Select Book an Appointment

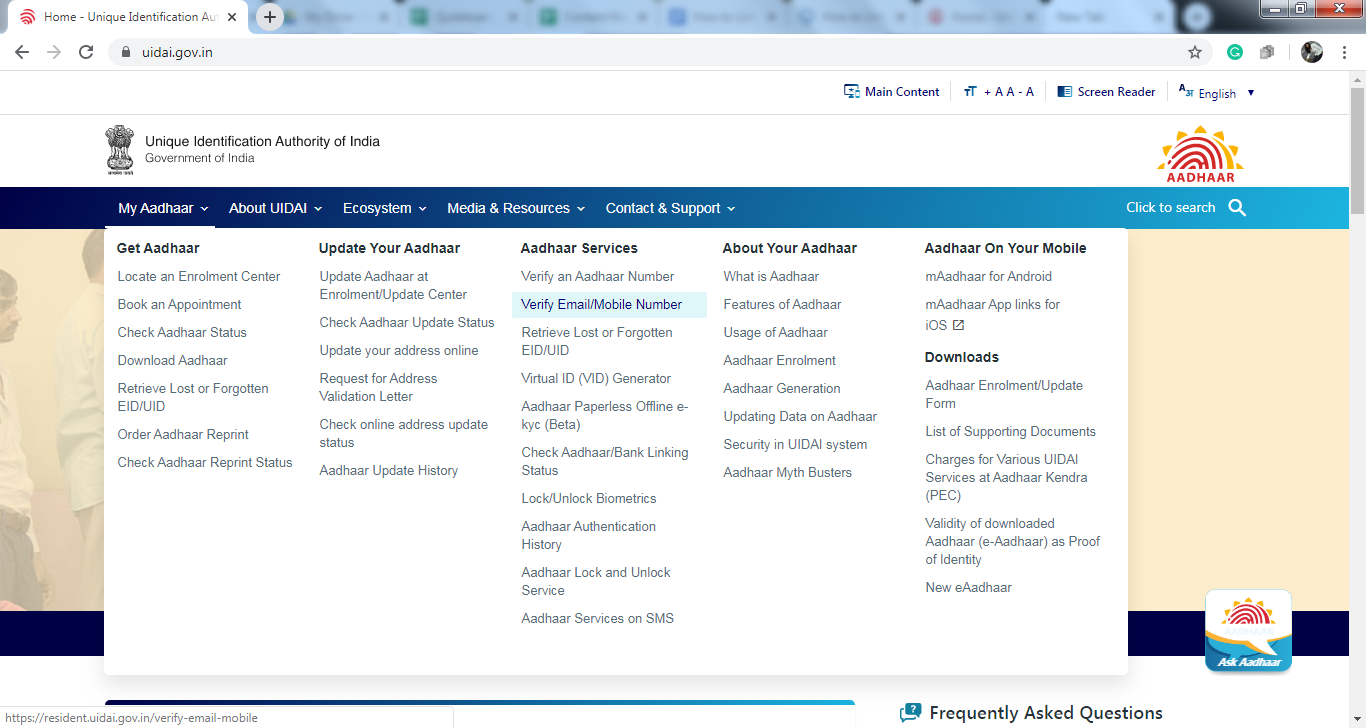[x=180, y=305]
